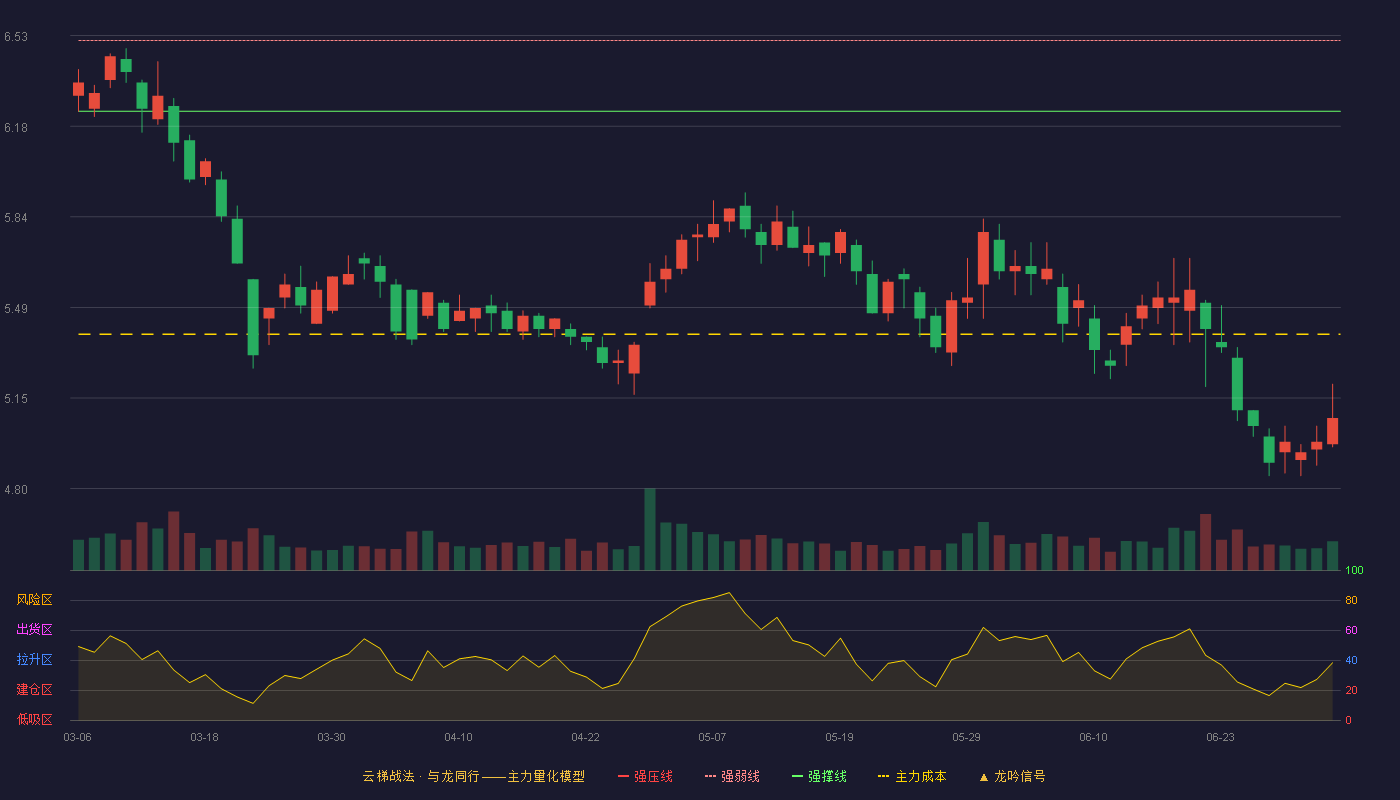Click the 6.53 price axis label
Image resolution: width=1400 pixels, height=800 pixels.
coord(15,37)
